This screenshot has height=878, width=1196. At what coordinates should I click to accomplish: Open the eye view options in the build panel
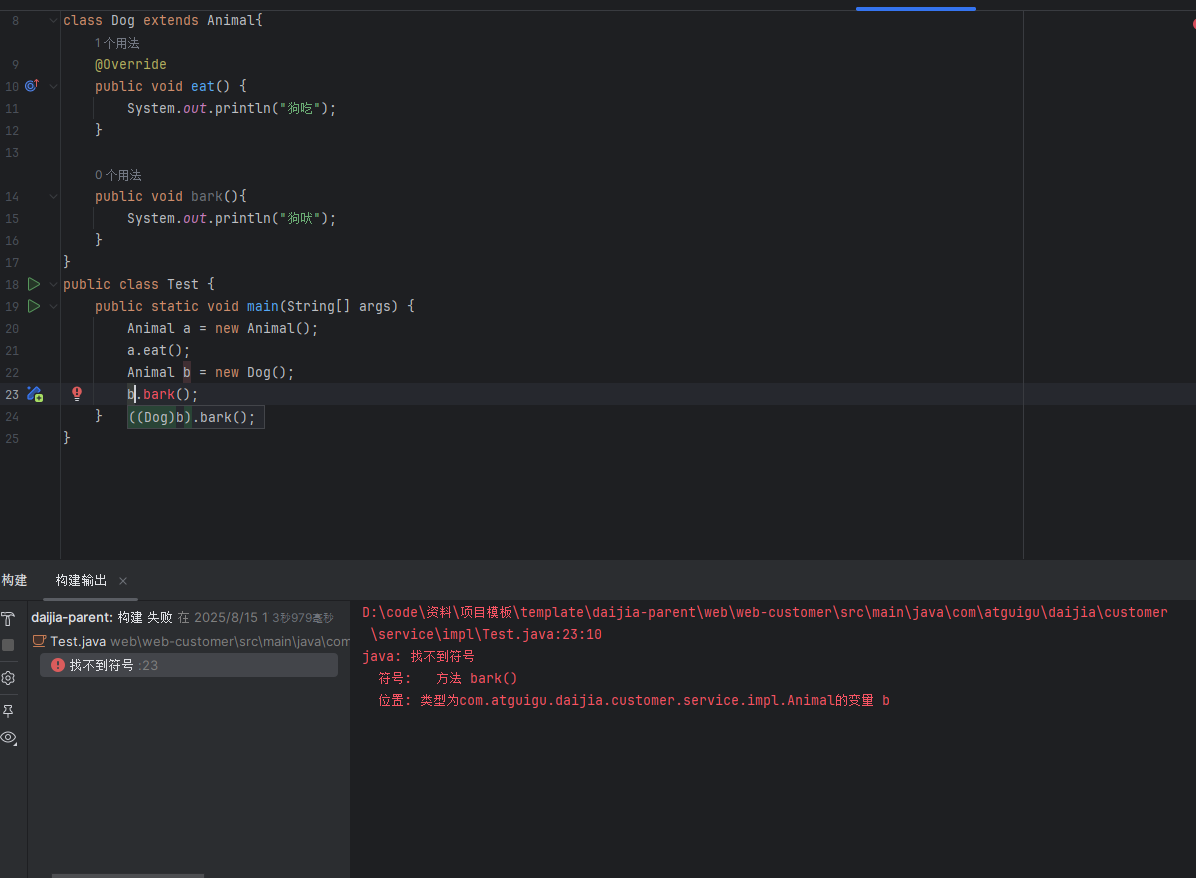tap(8, 738)
